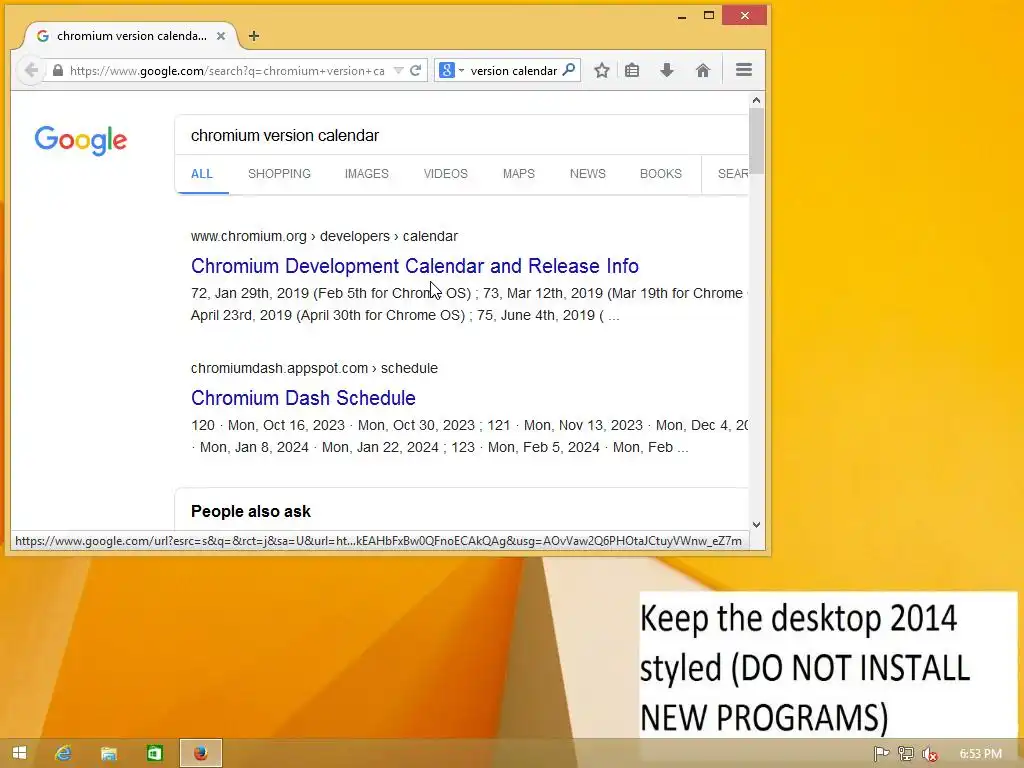Screen dimensions: 1024x768
Task: Open Action Center flag tray icon
Action: [881, 754]
